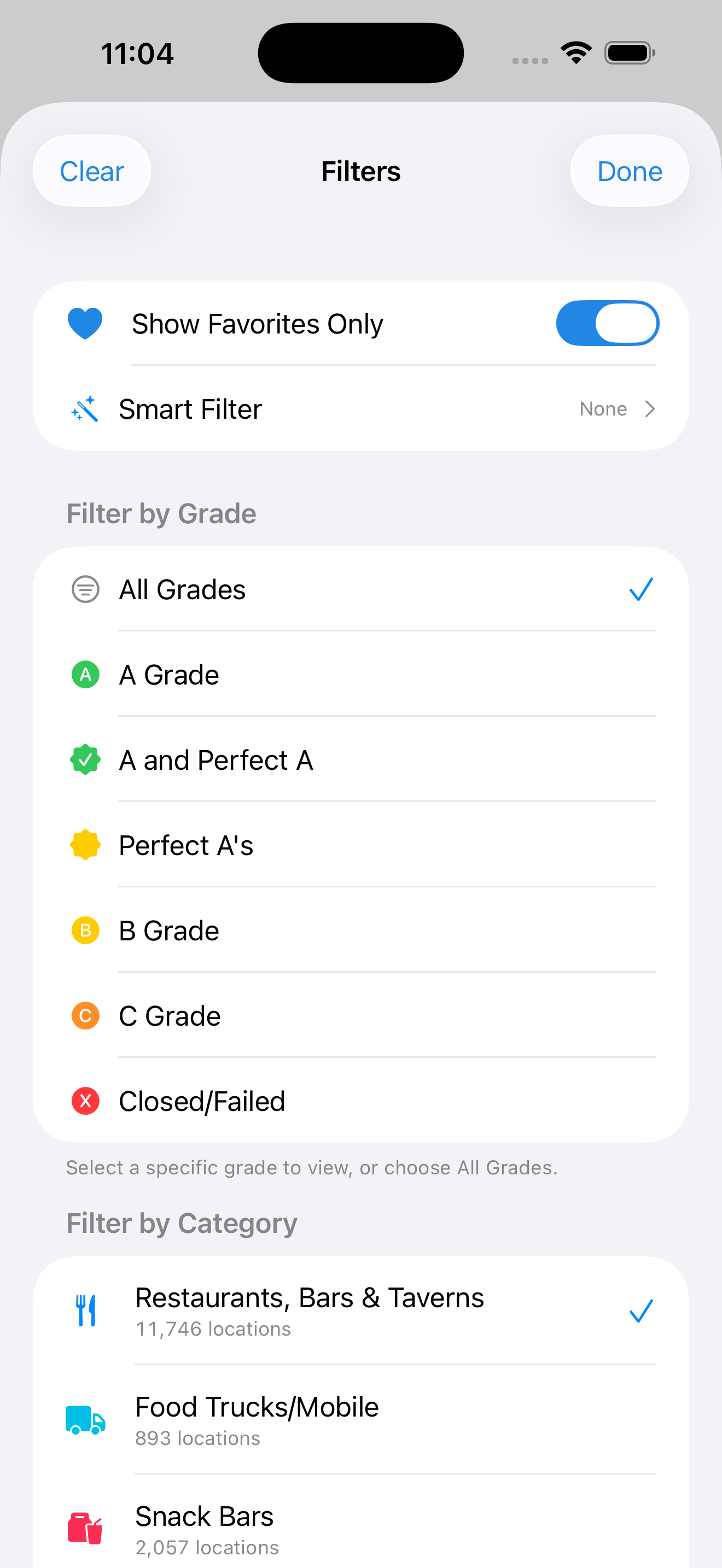Screen dimensions: 722x1568
Task: Open the Smart Filter None value
Action: 603,408
